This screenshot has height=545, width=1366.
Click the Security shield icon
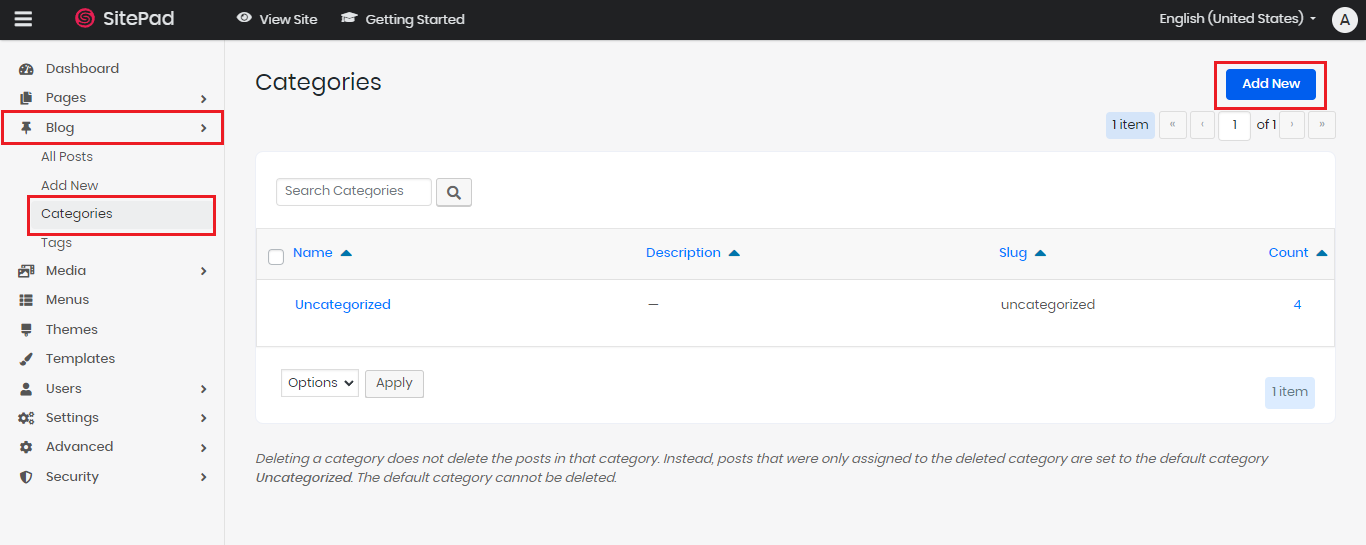[x=27, y=477]
